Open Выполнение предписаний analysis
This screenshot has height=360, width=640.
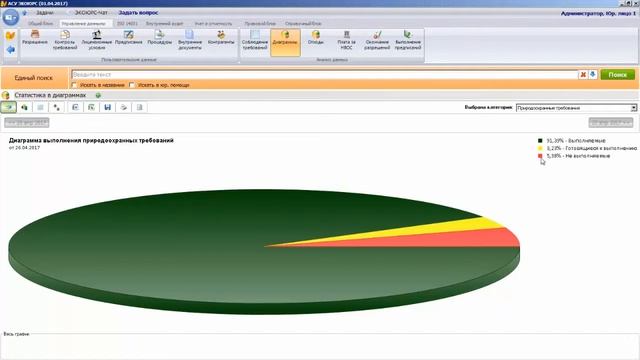408,40
